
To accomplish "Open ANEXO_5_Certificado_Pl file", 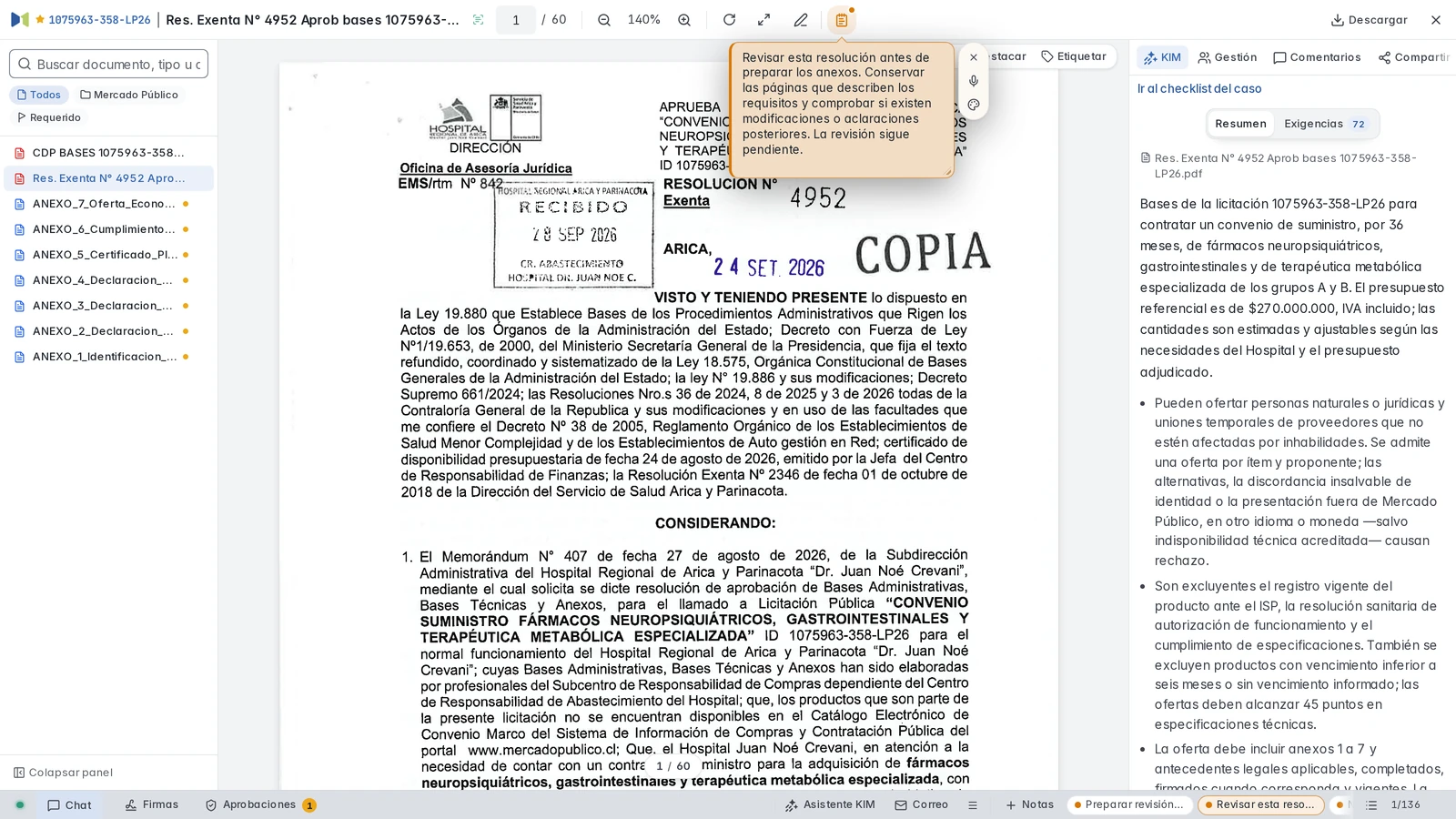I will tap(108, 255).
